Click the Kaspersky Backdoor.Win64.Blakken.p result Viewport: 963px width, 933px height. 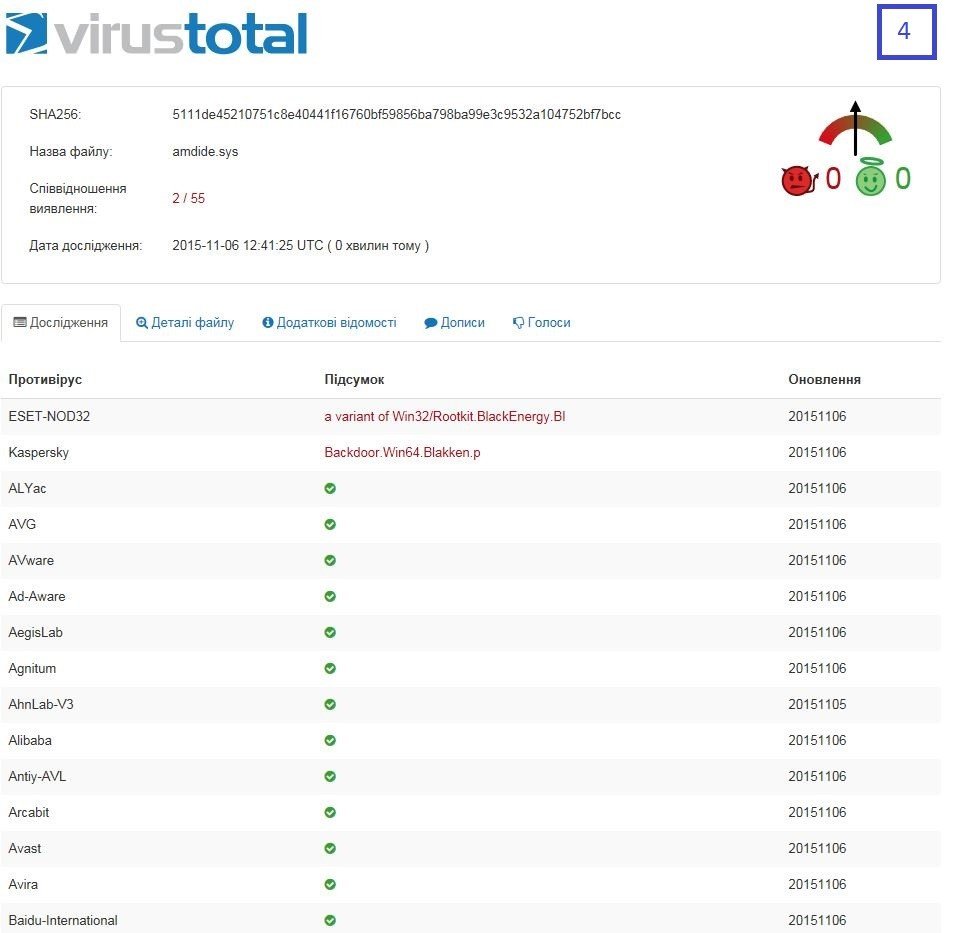[402, 452]
